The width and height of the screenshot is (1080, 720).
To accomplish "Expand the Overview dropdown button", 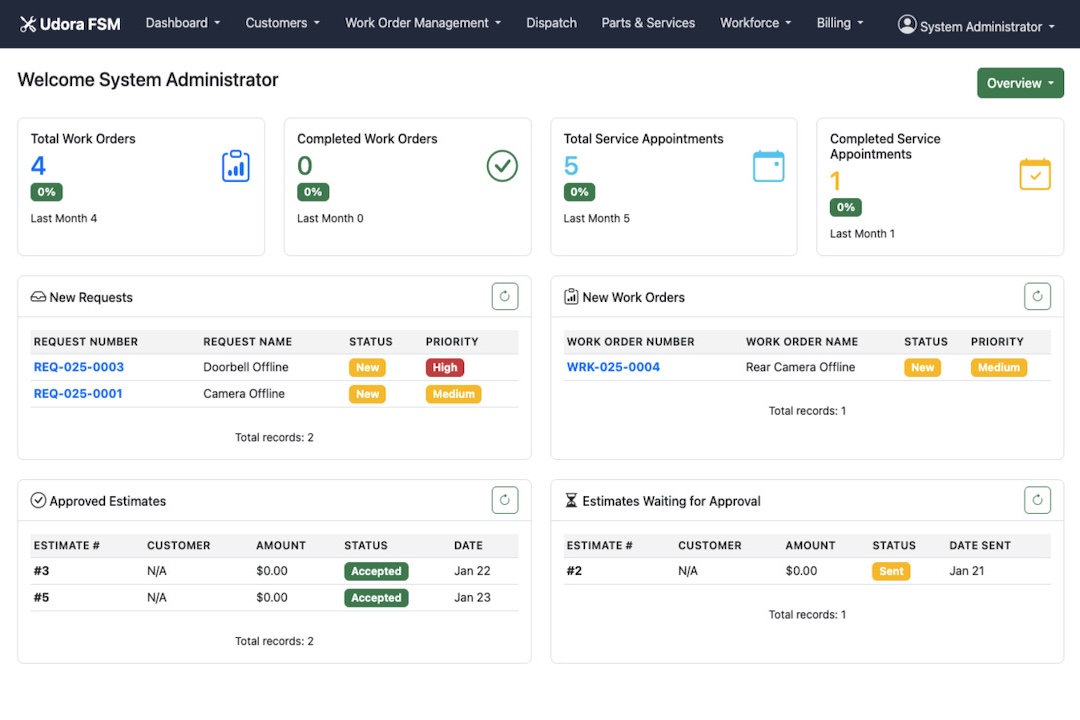I will pyautogui.click(x=1020, y=83).
